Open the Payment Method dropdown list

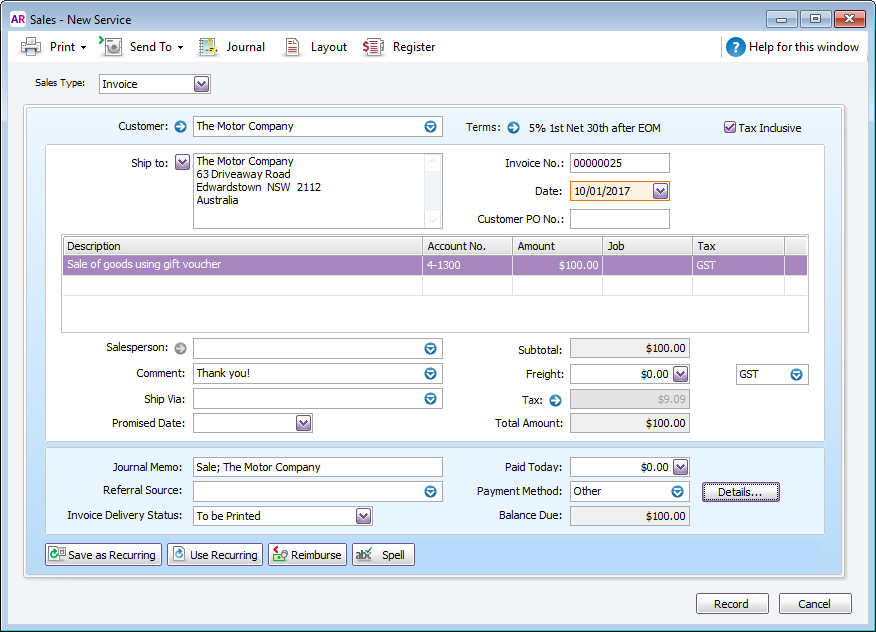(677, 491)
